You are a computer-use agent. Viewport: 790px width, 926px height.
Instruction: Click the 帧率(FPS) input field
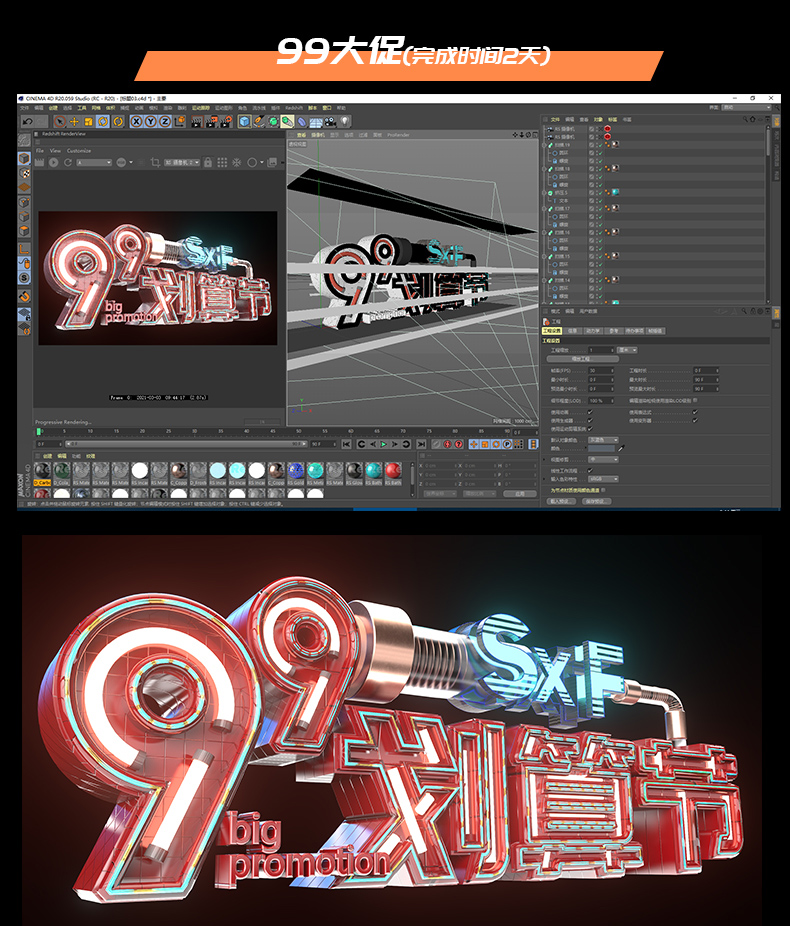point(601,371)
